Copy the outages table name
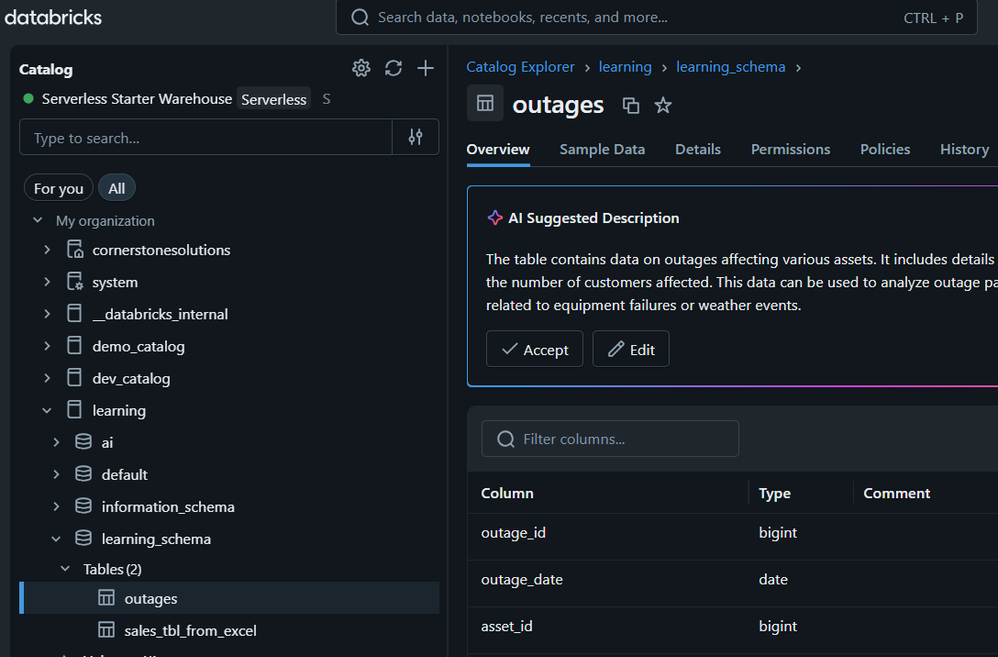 [630, 105]
